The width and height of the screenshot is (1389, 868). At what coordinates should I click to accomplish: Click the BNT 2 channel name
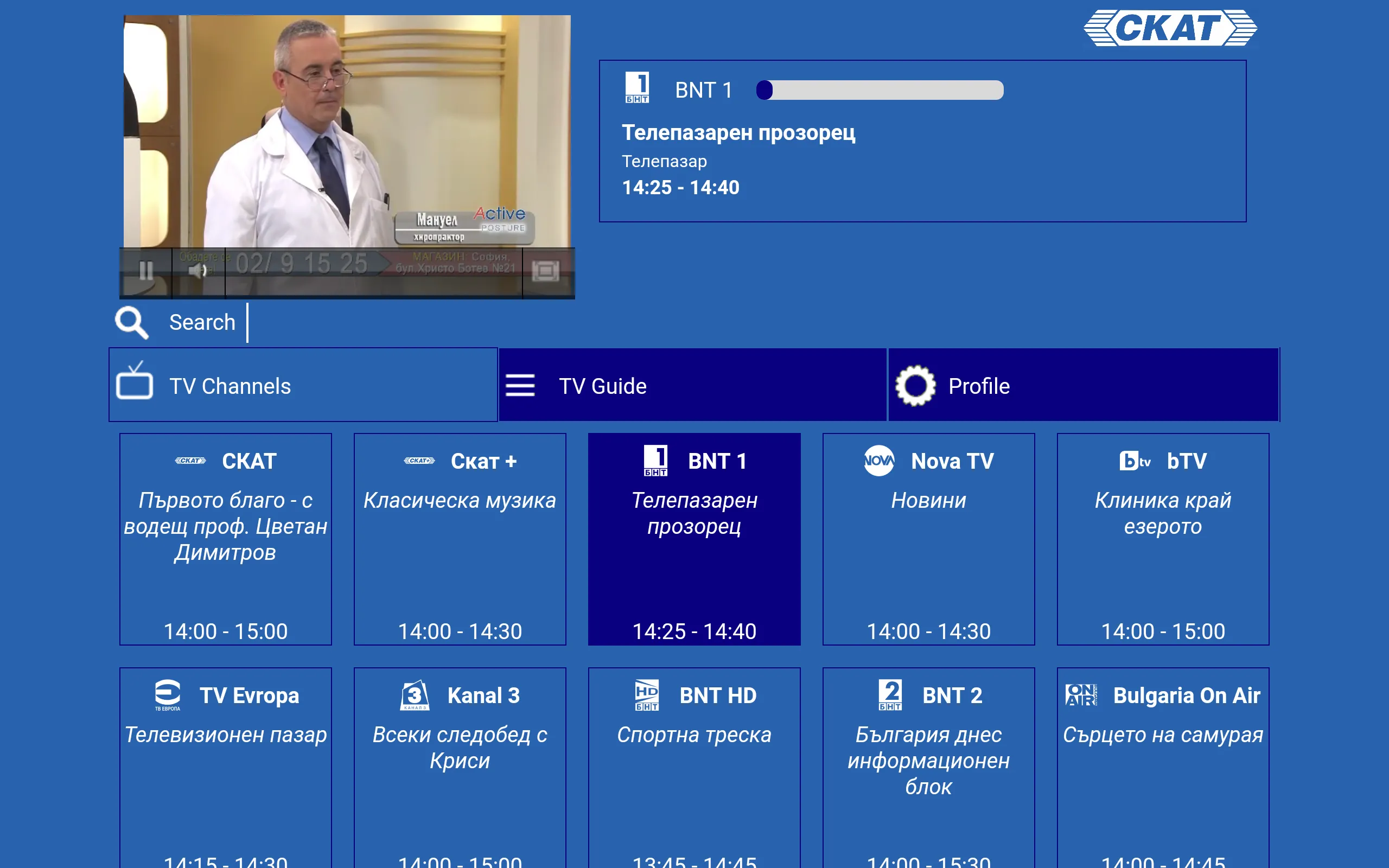tap(952, 696)
